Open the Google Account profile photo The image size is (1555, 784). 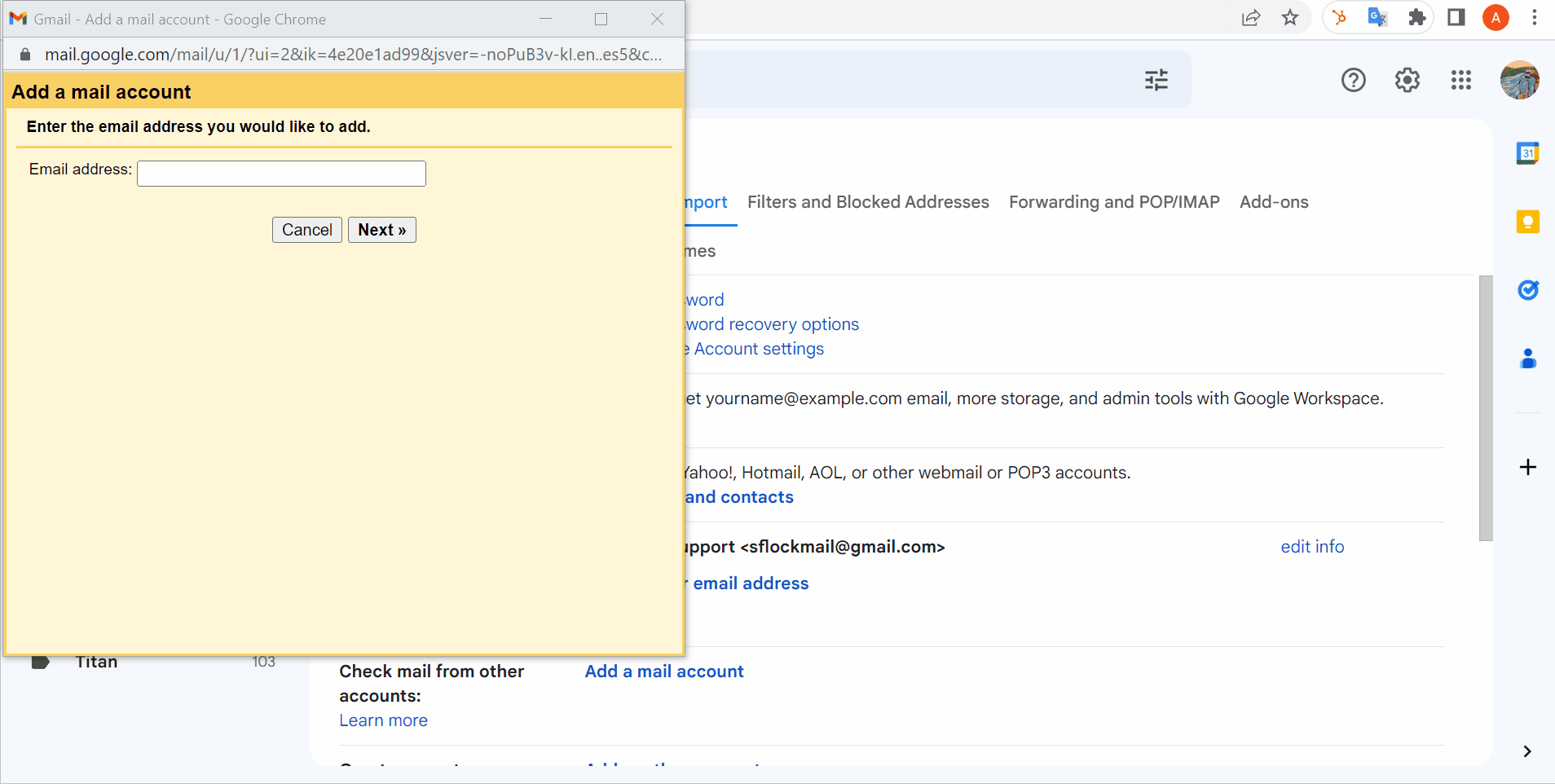pos(1520,80)
